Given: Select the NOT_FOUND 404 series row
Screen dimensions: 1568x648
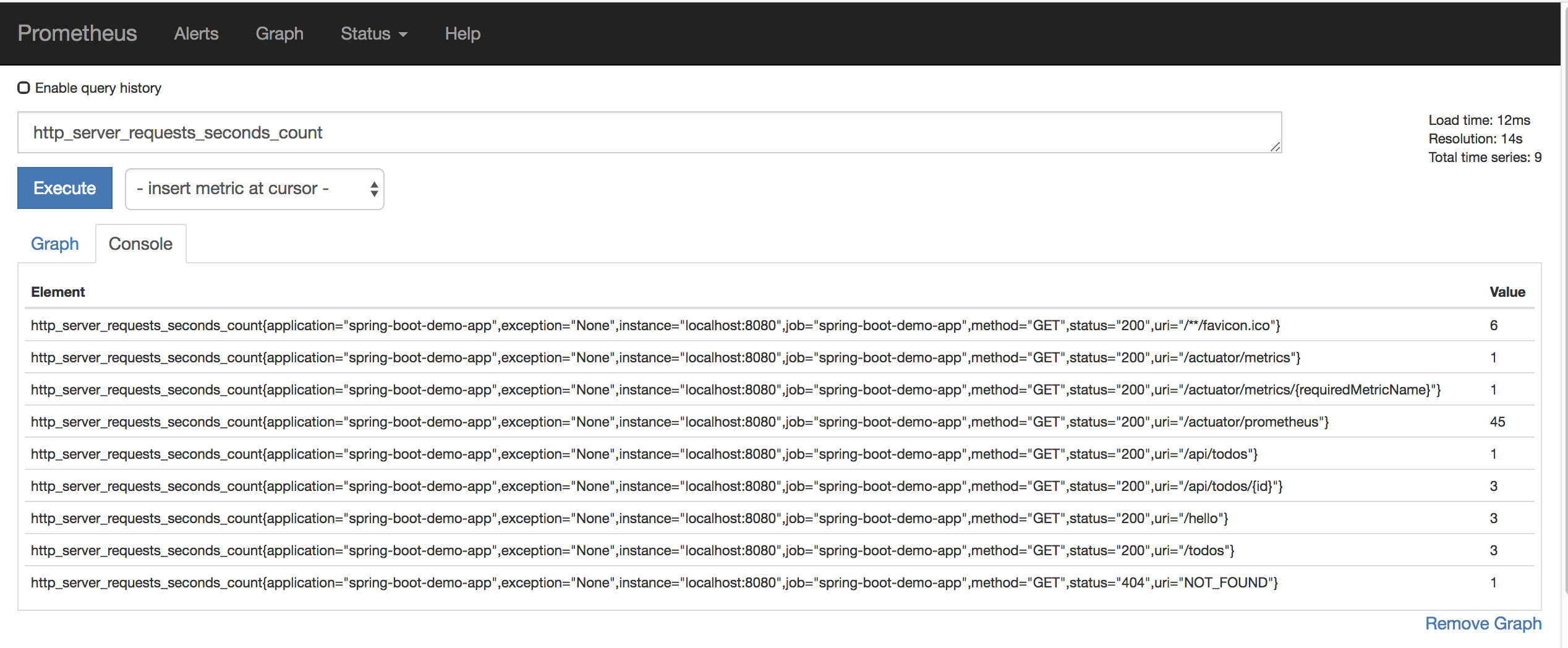Looking at the screenshot, I should [x=780, y=582].
